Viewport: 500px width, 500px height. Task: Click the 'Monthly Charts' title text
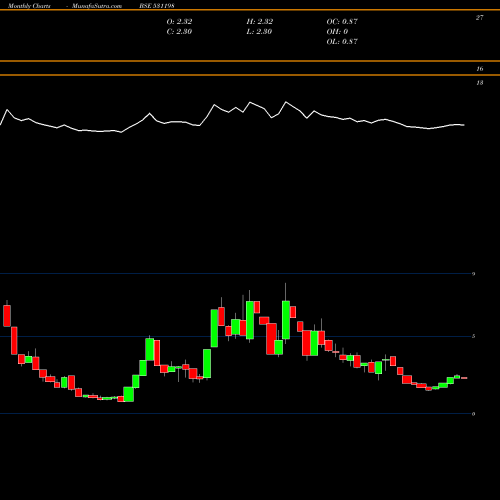(29, 6)
